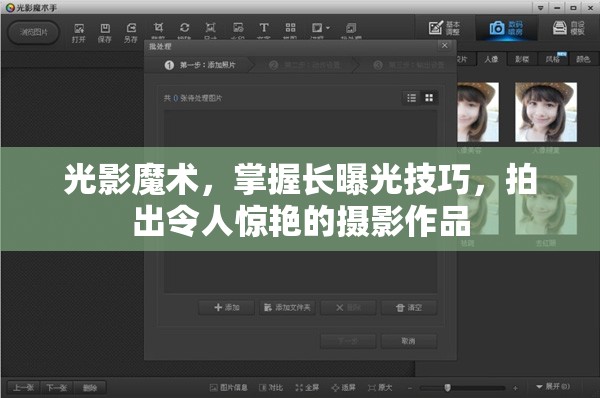
Task: Expand the border tool dropdown arrow
Action: click(328, 28)
